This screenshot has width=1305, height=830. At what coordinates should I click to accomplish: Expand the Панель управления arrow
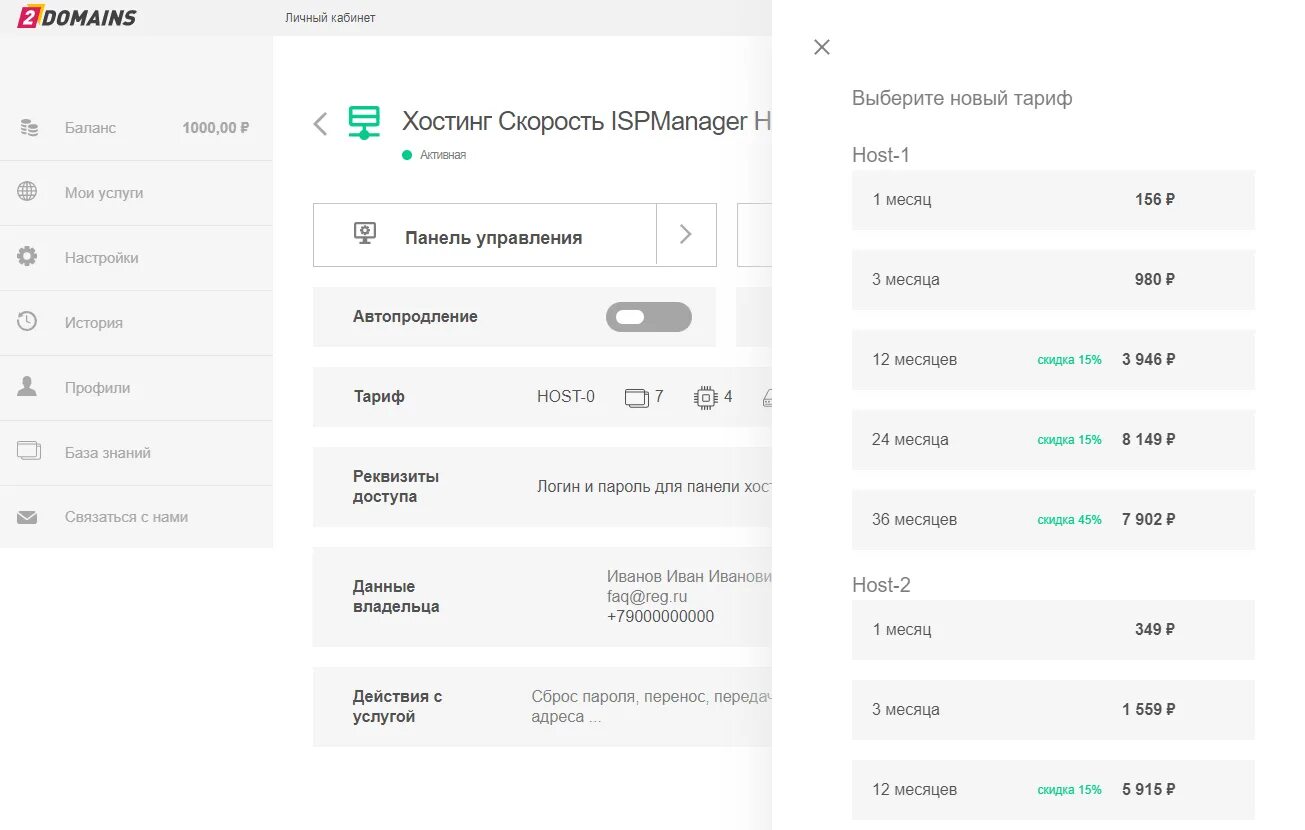(686, 235)
